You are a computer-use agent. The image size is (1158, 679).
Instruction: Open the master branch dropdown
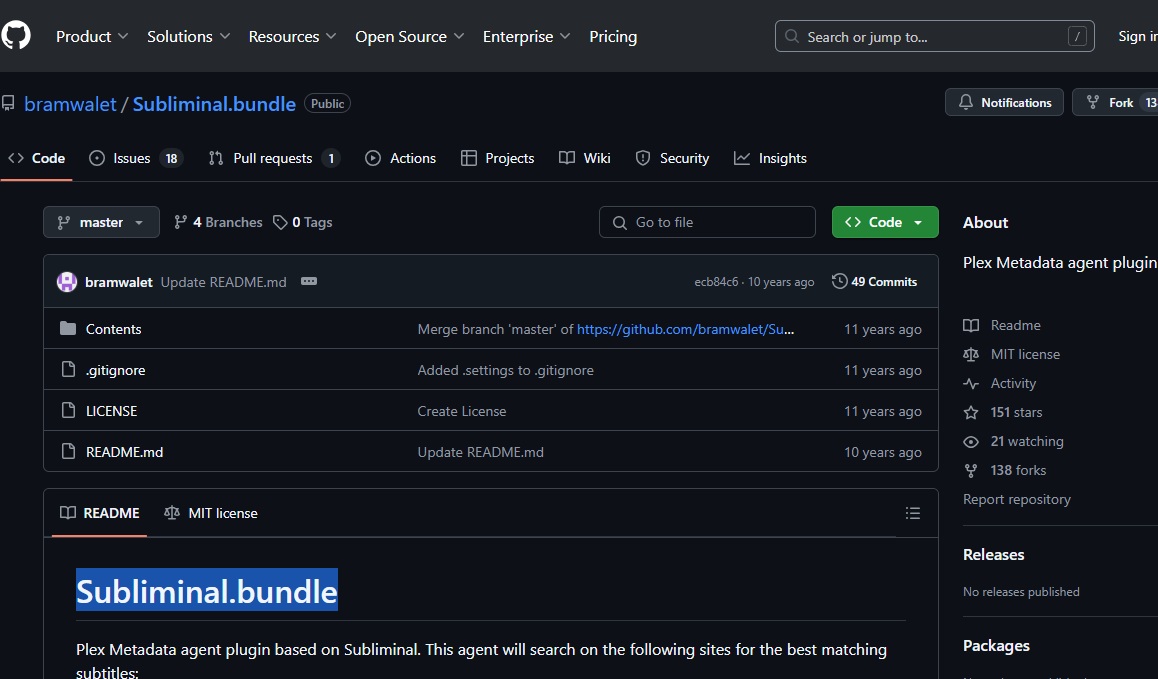(100, 222)
